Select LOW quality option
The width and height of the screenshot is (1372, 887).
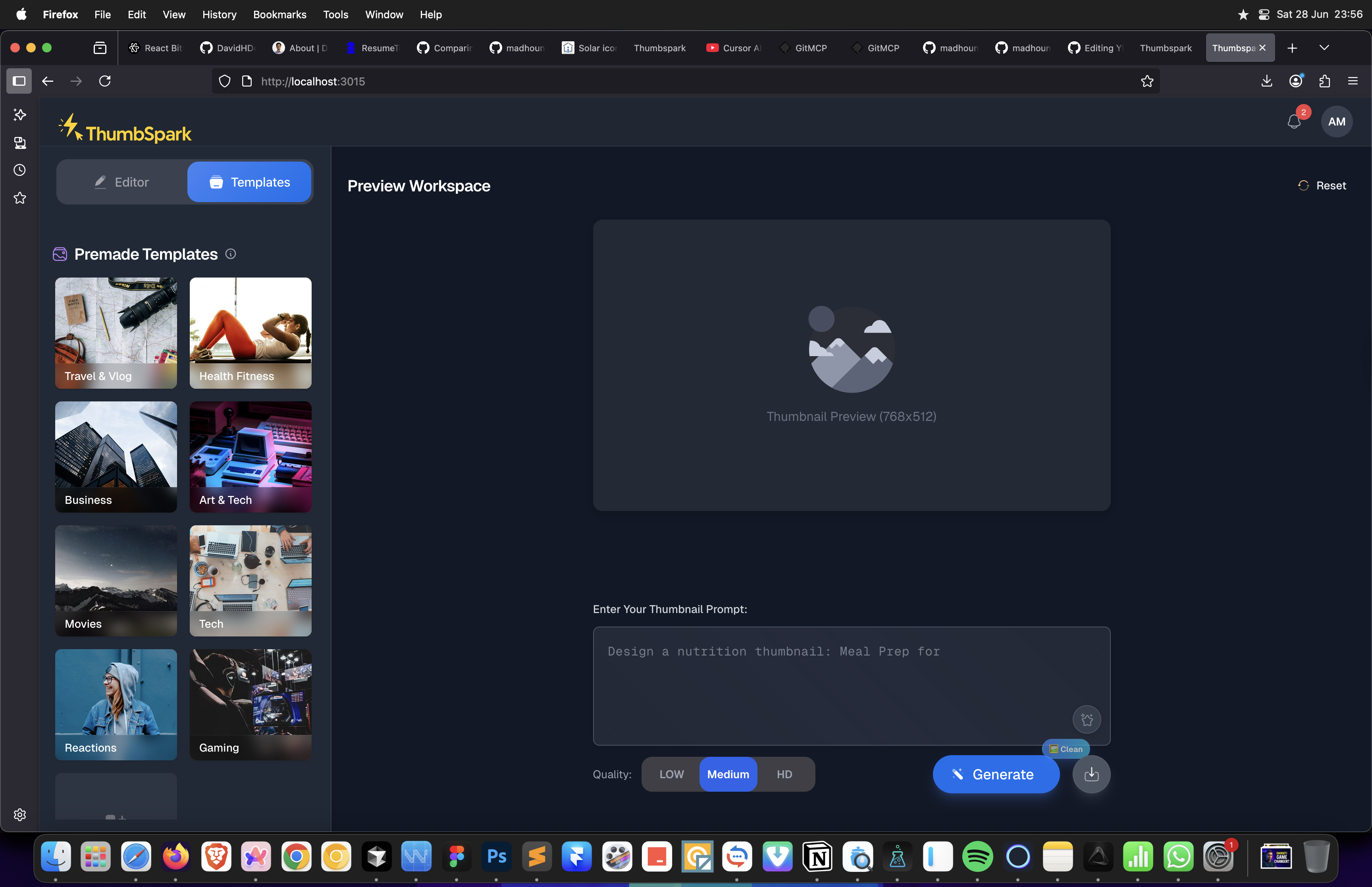click(x=671, y=774)
